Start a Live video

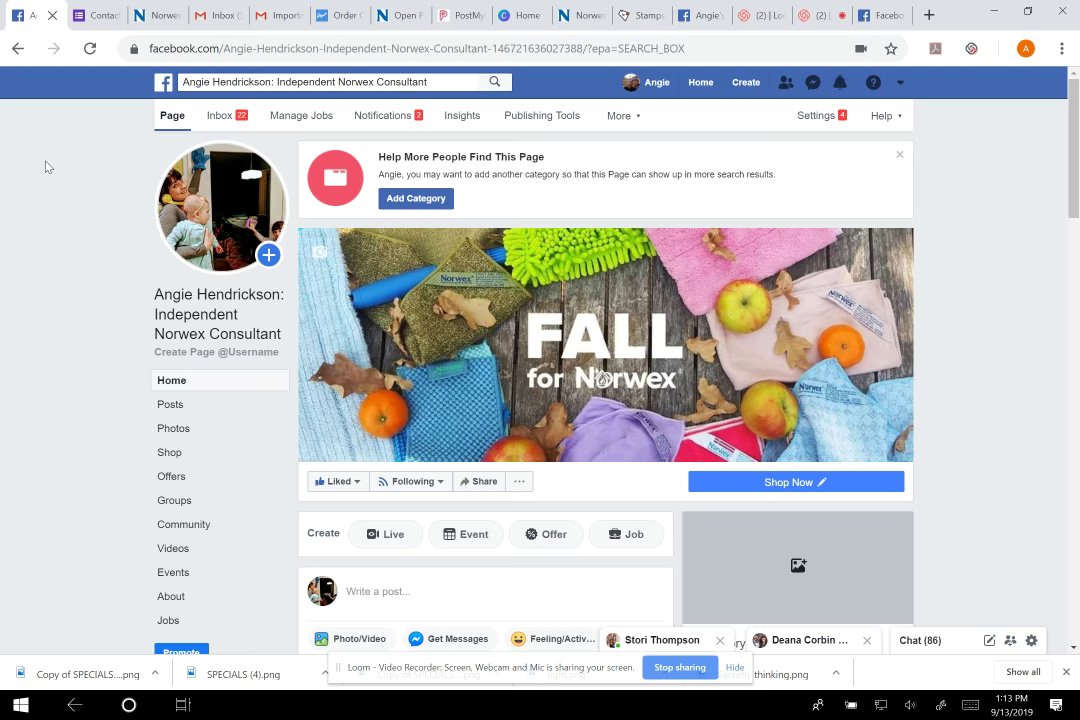(386, 534)
